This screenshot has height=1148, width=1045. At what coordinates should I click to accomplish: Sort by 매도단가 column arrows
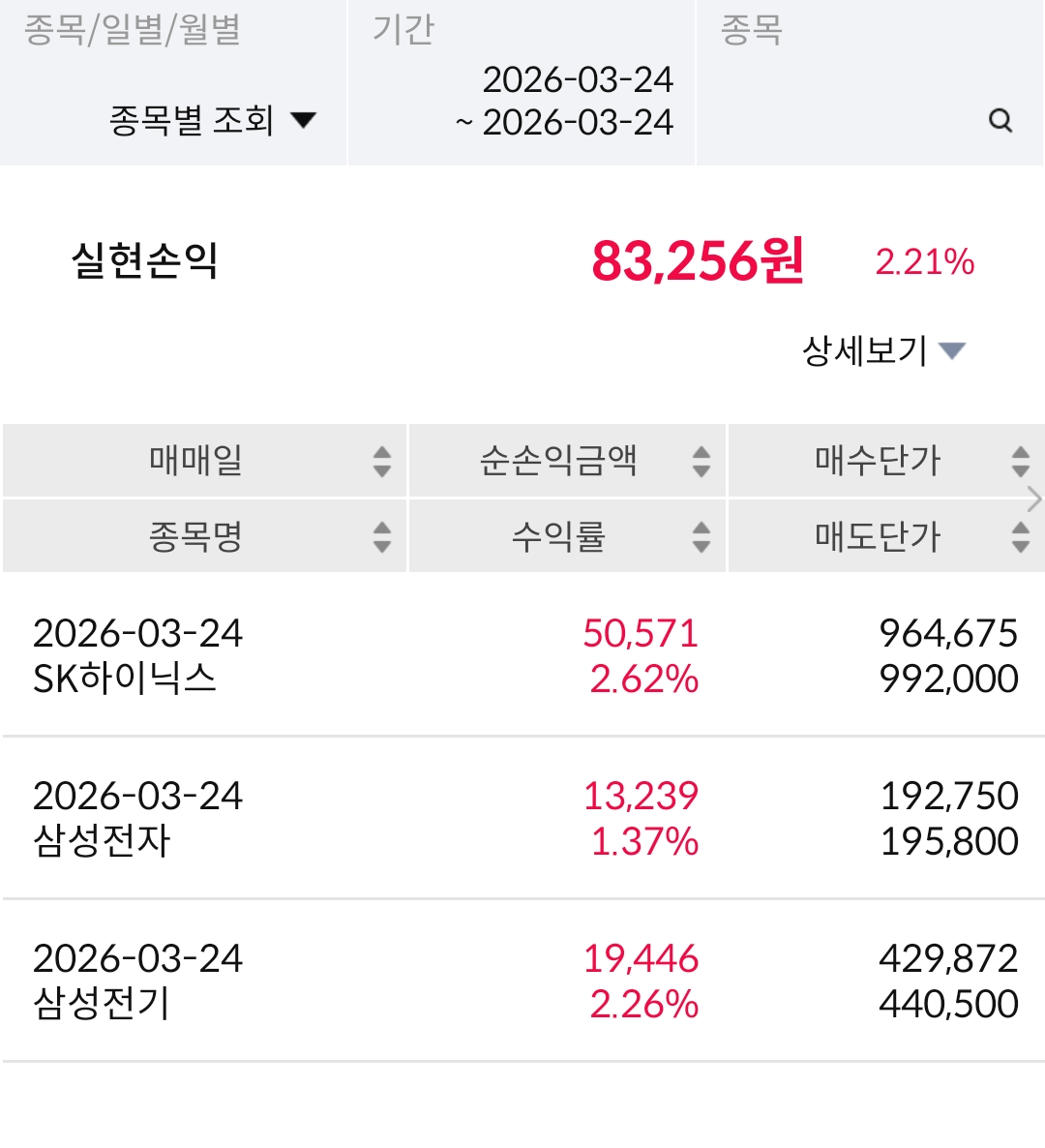point(1020,536)
